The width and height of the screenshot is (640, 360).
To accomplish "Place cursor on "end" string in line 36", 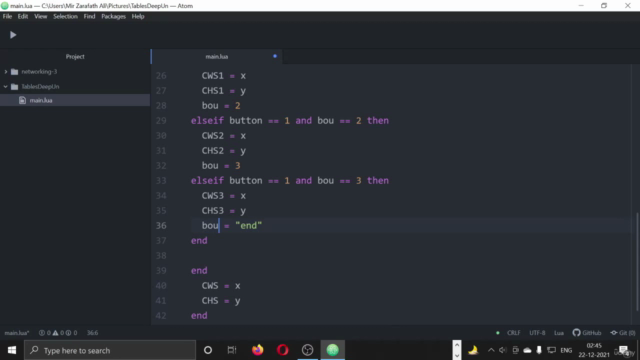I will pyautogui.click(x=249, y=226).
